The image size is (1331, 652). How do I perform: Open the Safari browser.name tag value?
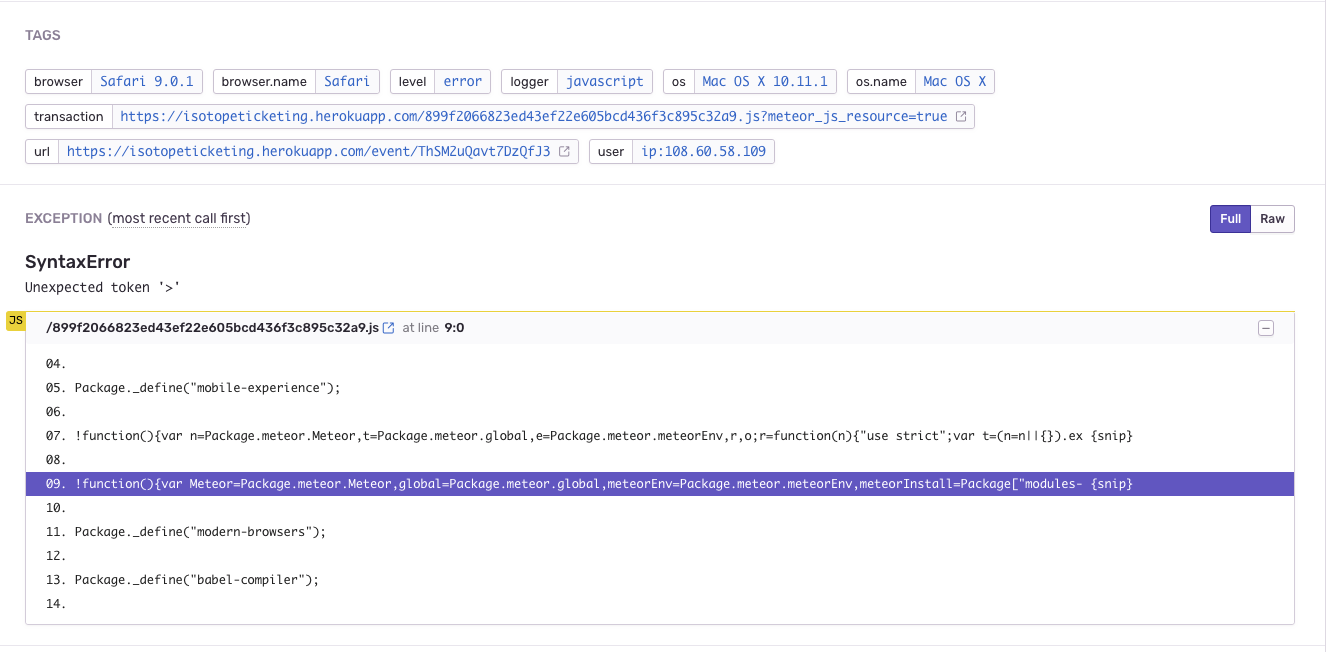[x=346, y=81]
